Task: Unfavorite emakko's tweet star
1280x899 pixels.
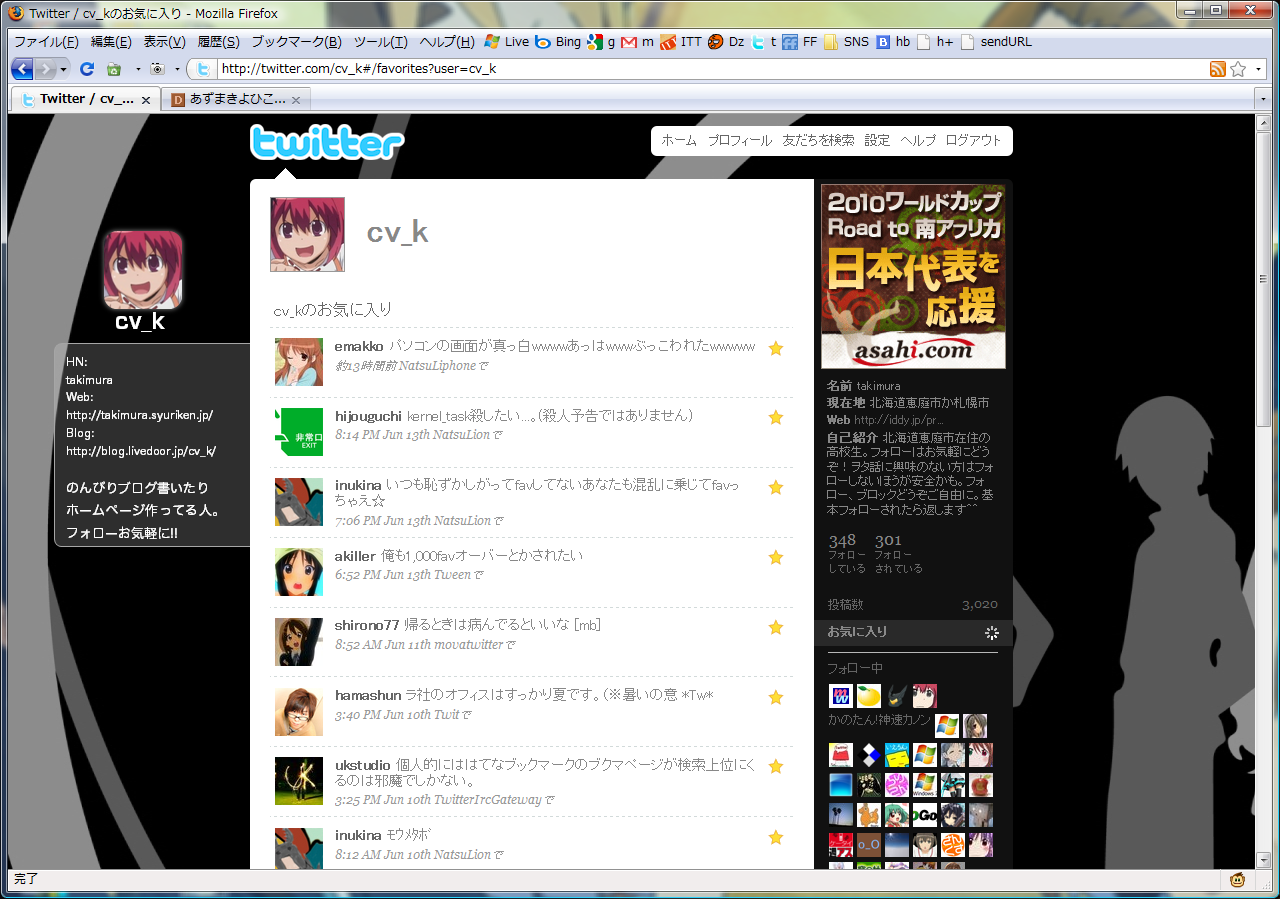Action: tap(775, 348)
